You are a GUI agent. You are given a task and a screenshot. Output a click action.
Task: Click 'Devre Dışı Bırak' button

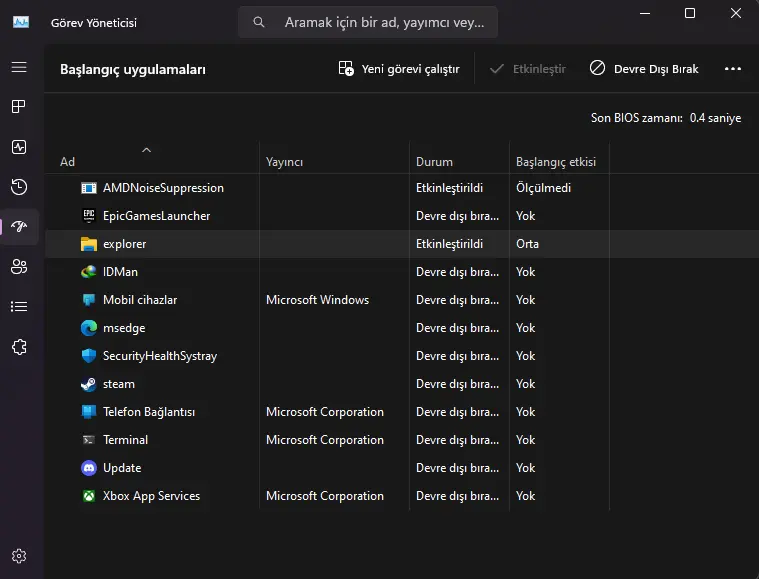tap(644, 69)
